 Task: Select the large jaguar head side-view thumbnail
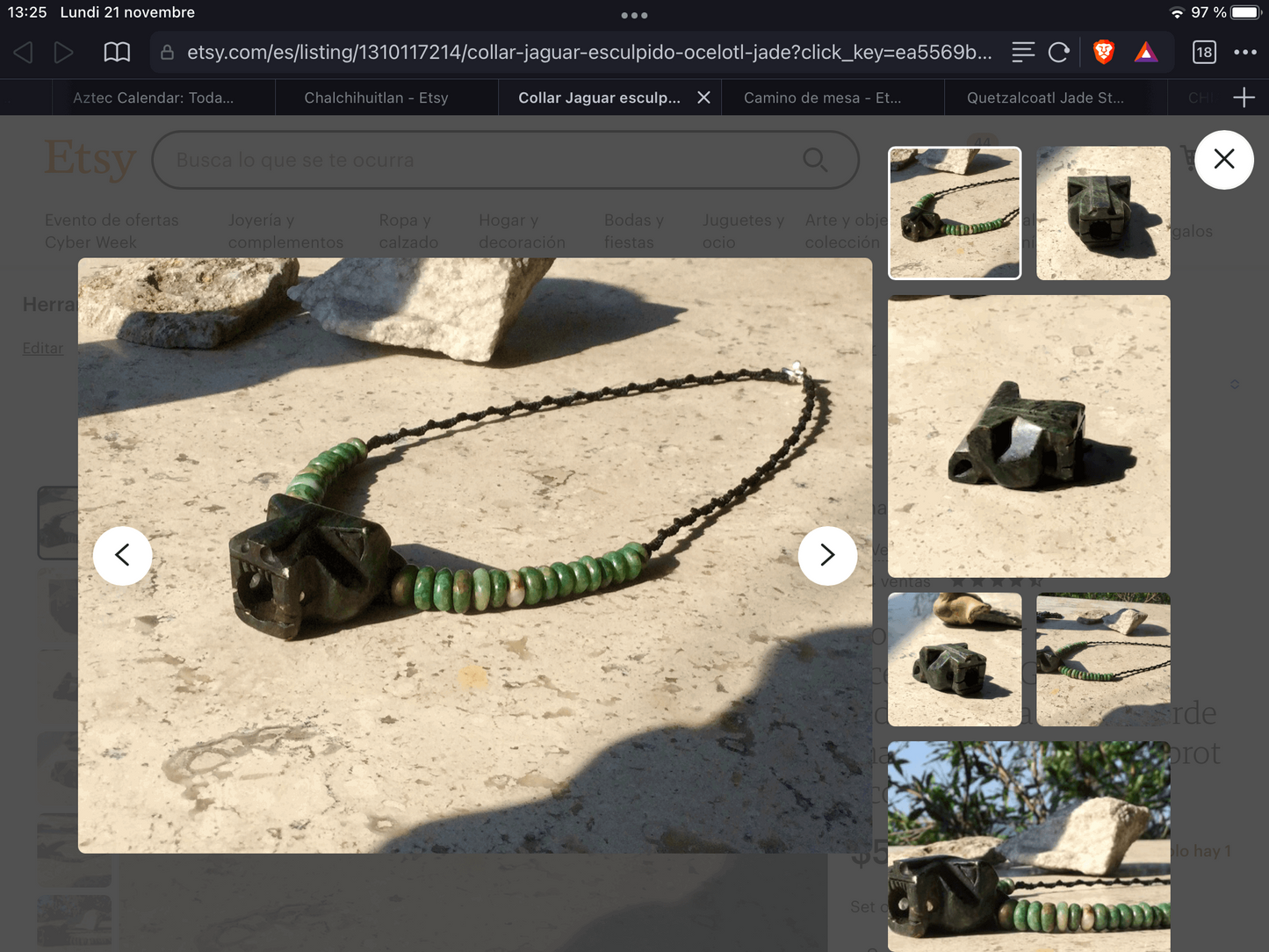[1028, 436]
